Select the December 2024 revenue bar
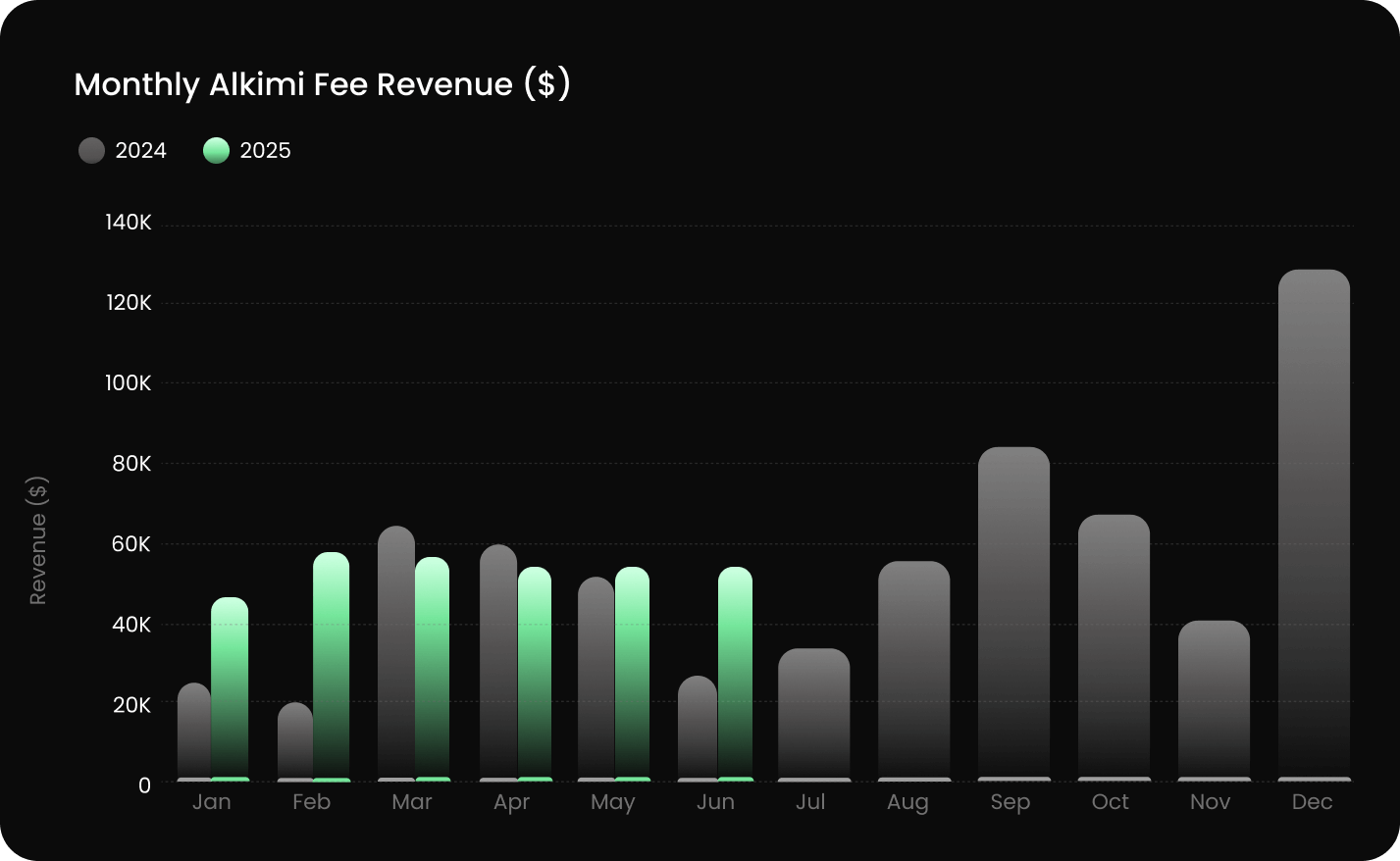The height and width of the screenshot is (861, 1400). tap(1314, 525)
